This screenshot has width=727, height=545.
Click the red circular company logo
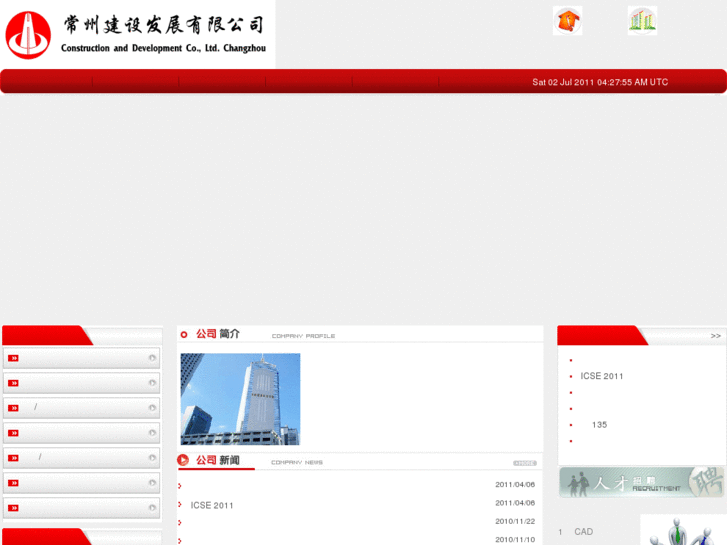pyautogui.click(x=28, y=35)
